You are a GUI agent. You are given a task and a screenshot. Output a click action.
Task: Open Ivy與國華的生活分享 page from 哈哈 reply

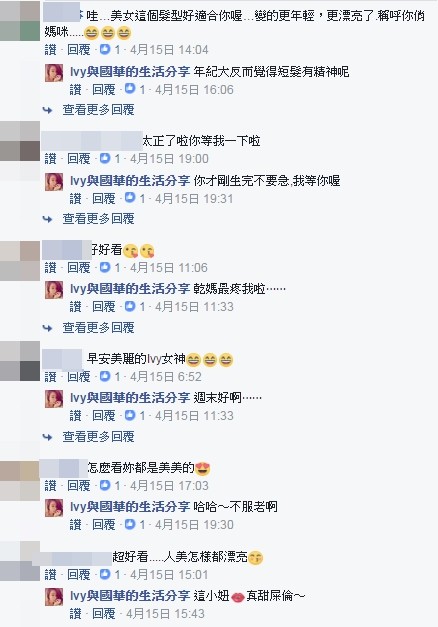tap(130, 507)
